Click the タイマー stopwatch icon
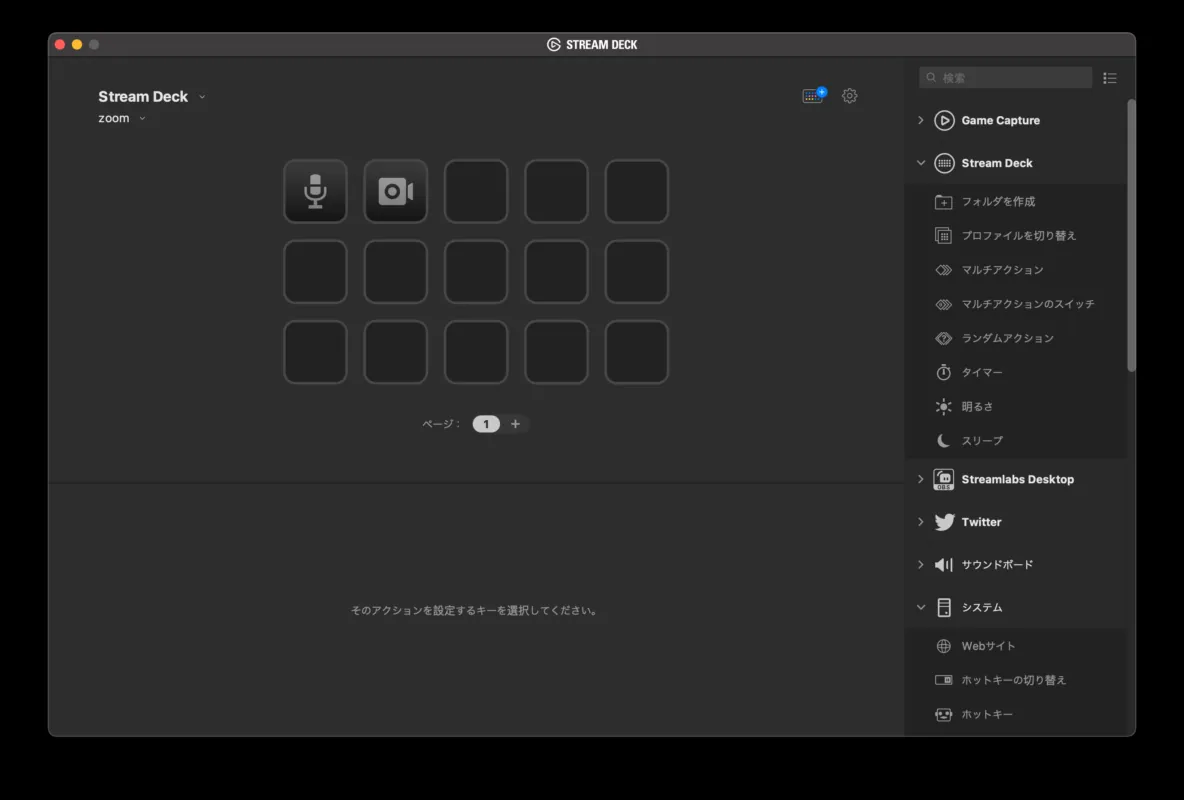The height and width of the screenshot is (800, 1184). pyautogui.click(x=943, y=372)
